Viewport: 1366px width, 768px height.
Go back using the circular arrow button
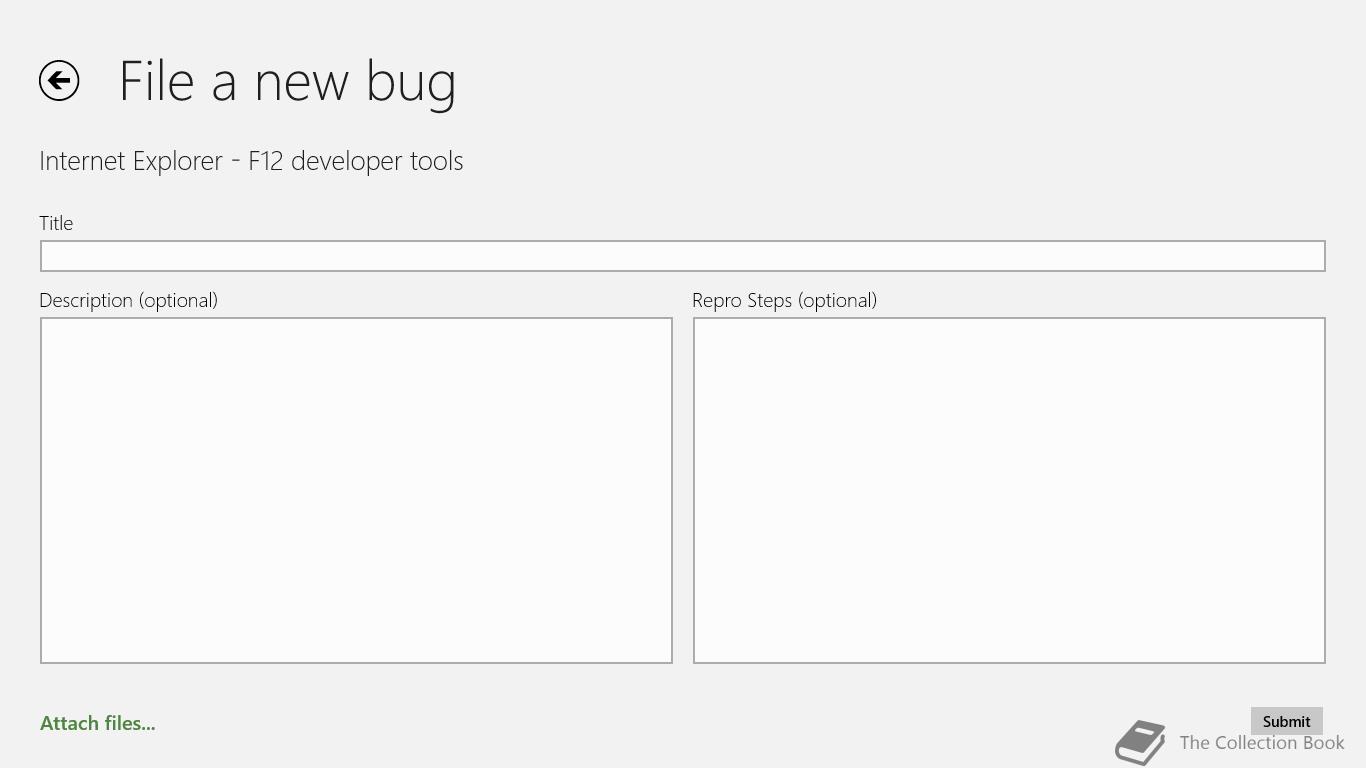pyautogui.click(x=59, y=81)
